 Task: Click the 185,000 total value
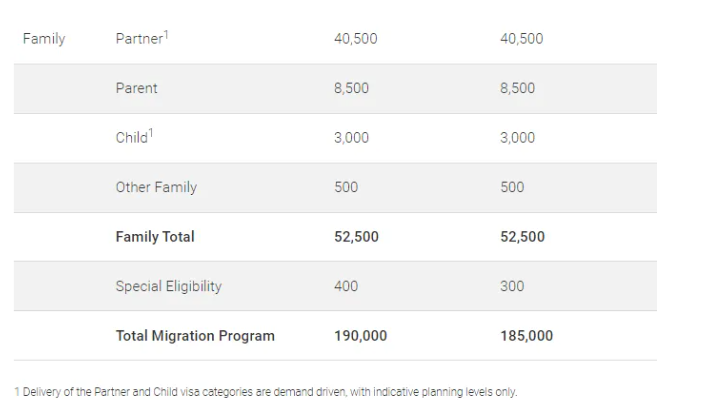coord(525,336)
